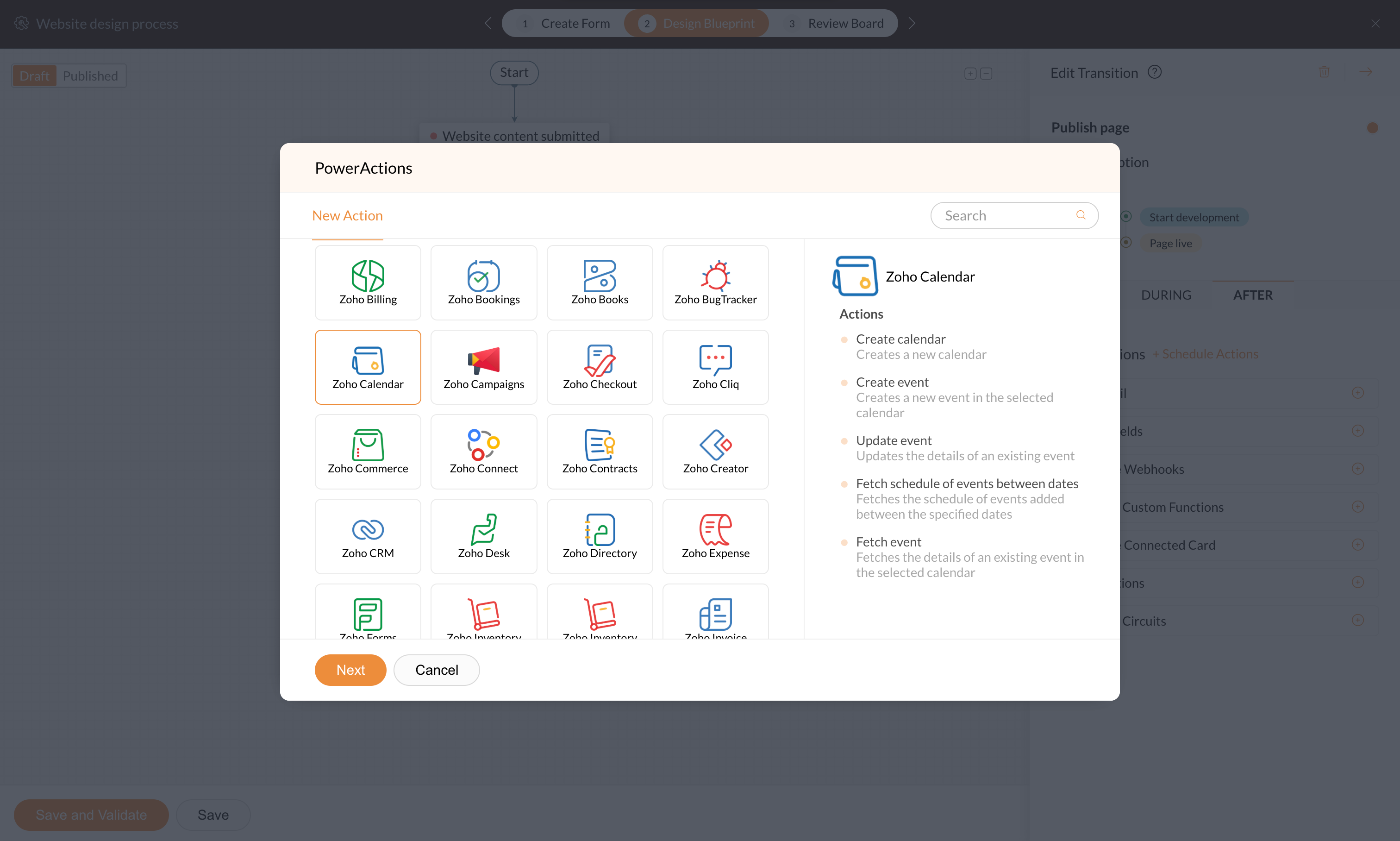Expand the Custom Functions plus button
The height and width of the screenshot is (841, 1400).
click(1357, 507)
